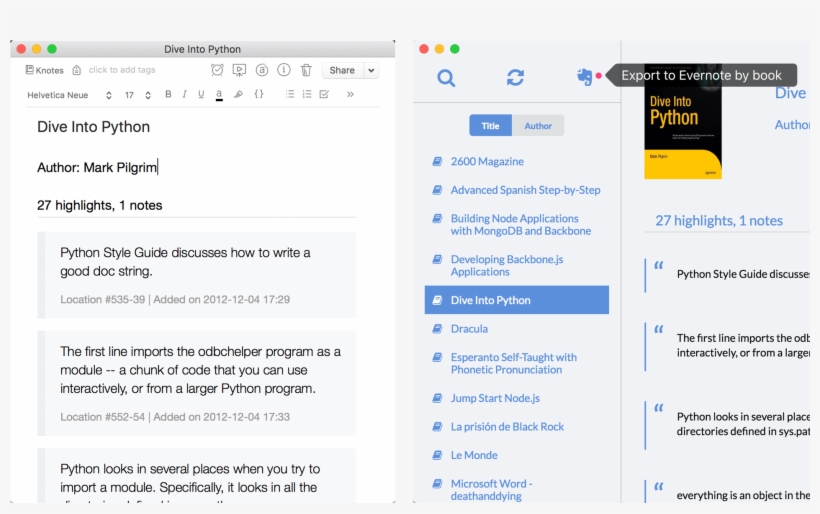
Task: Toggle italic text formatting
Action: (184, 95)
